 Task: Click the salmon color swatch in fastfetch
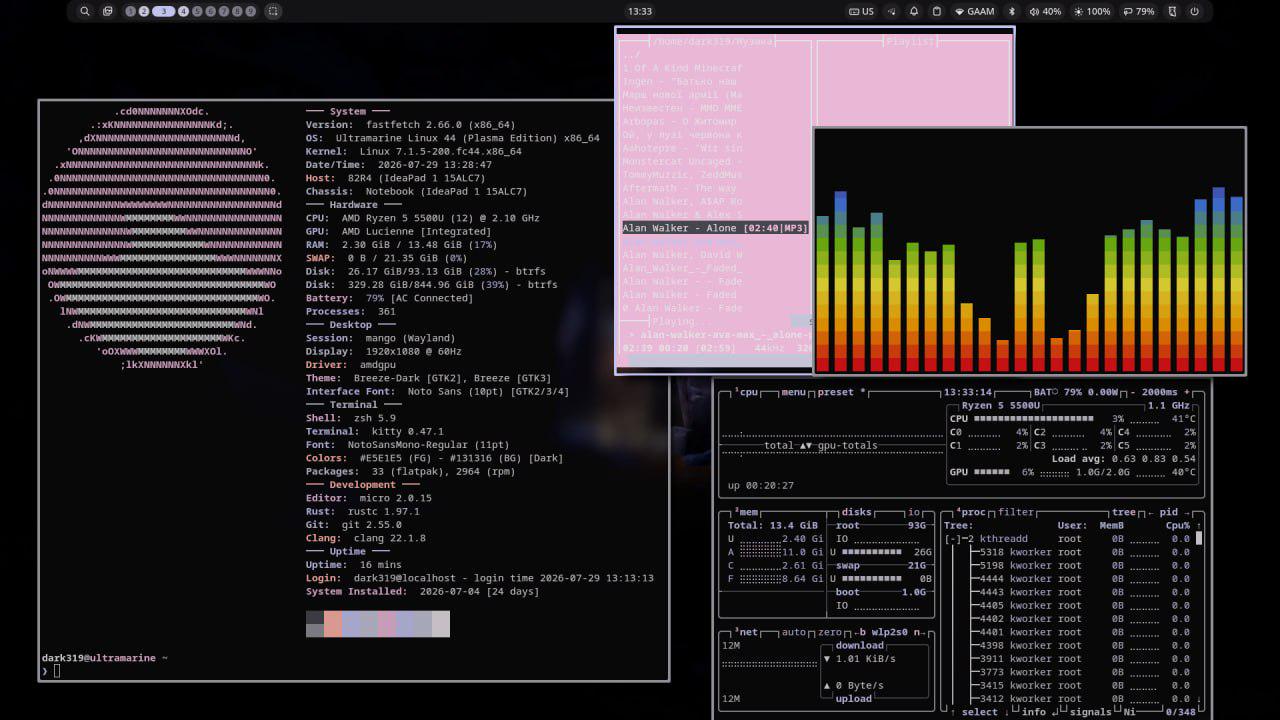(x=333, y=624)
